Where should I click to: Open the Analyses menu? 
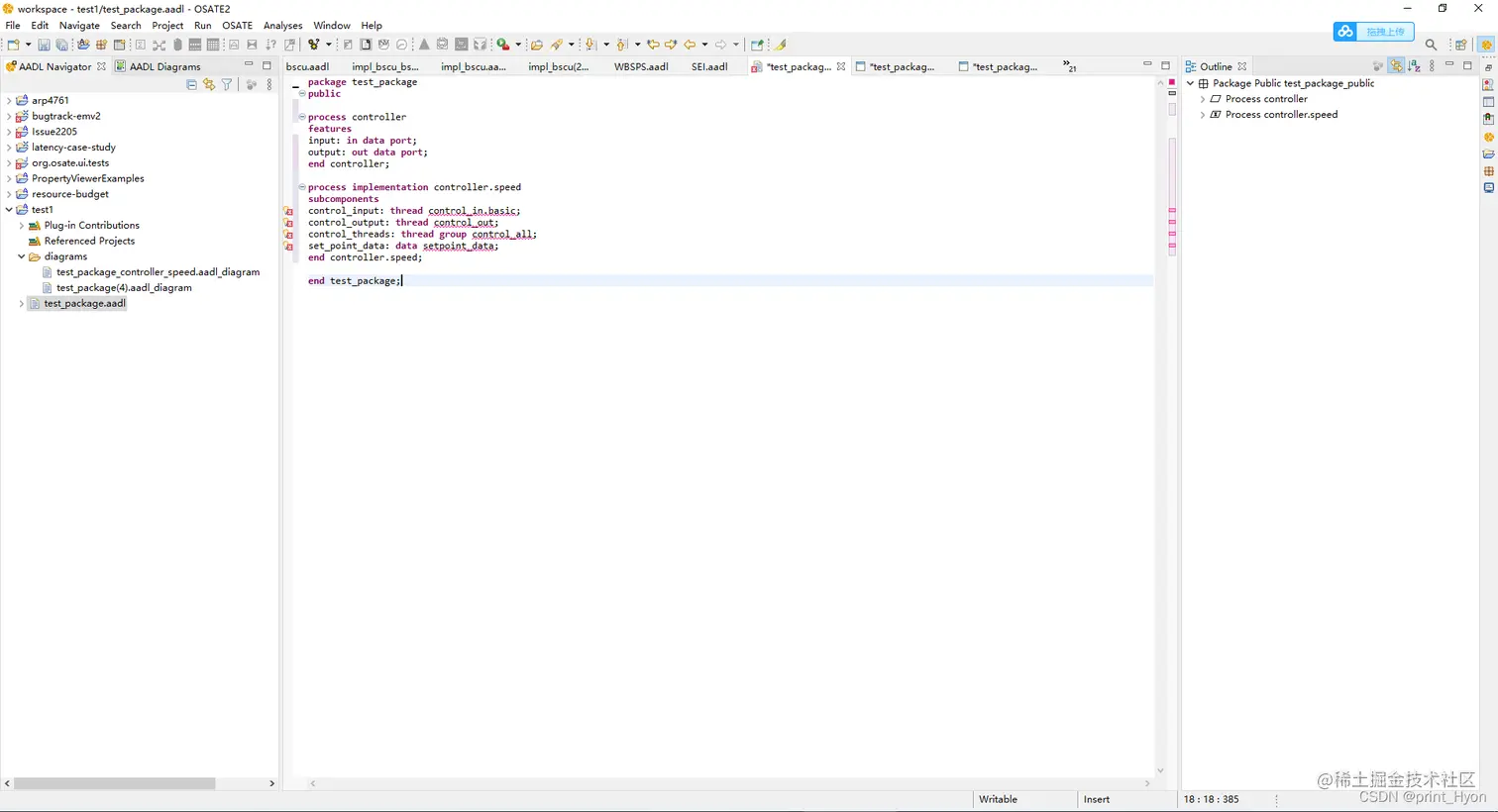[x=282, y=26]
